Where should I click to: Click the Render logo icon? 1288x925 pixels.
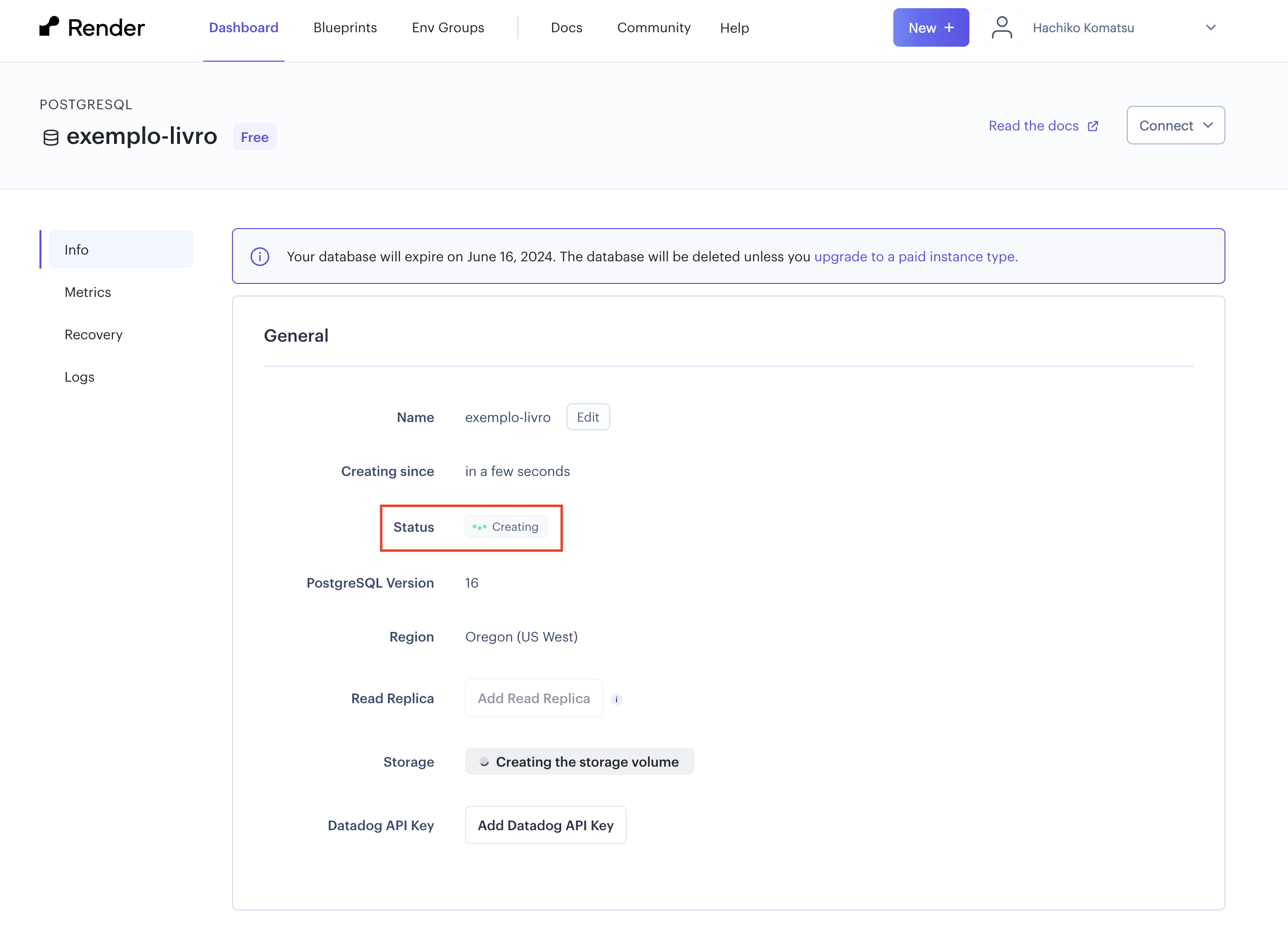click(50, 26)
